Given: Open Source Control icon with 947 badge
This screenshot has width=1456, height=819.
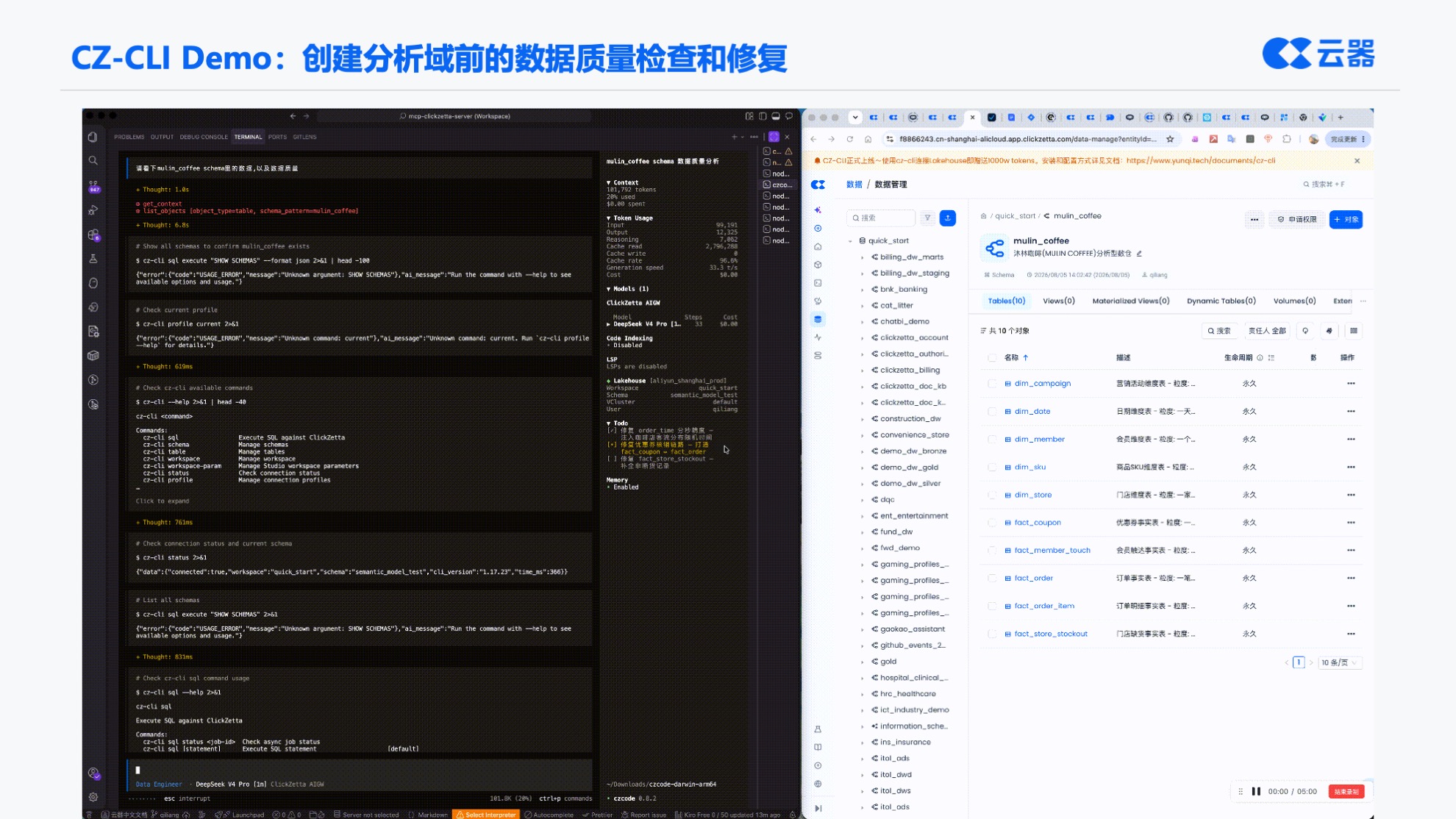Looking at the screenshot, I should click(93, 186).
